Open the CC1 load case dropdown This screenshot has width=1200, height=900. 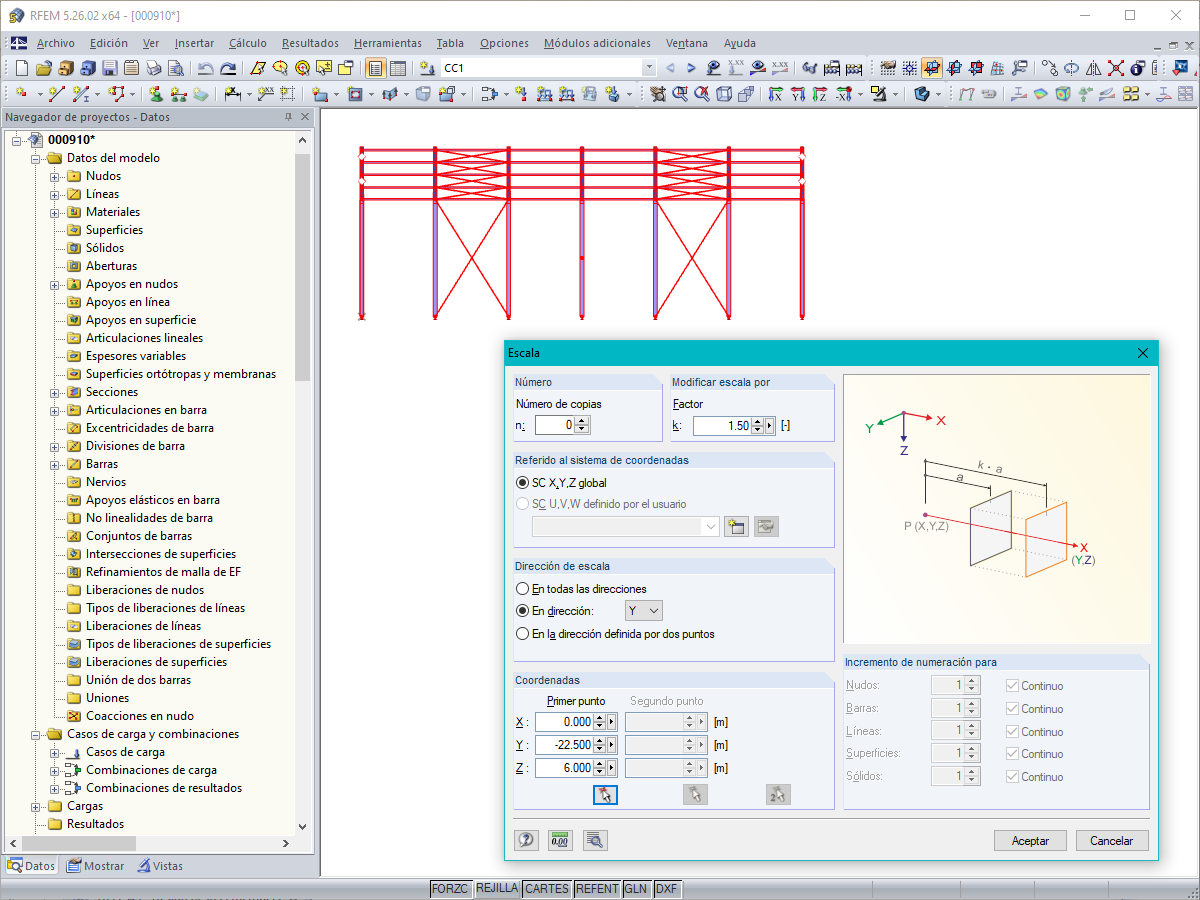coord(649,68)
